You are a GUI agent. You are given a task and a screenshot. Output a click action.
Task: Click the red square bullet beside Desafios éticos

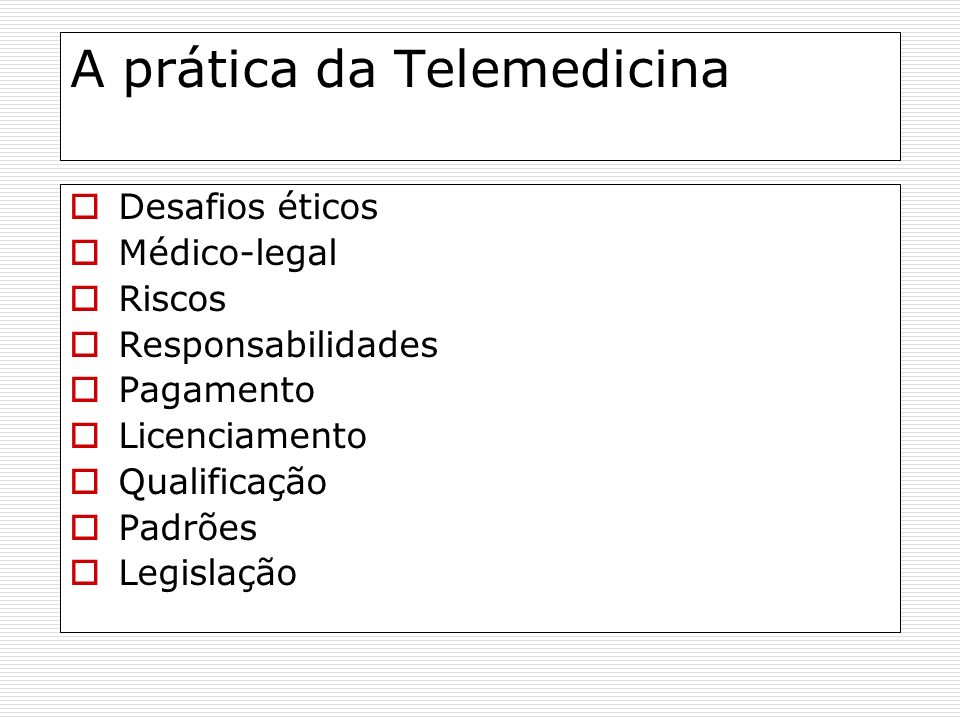[x=84, y=207]
